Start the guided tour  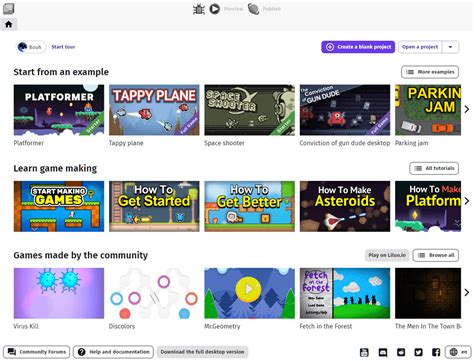click(x=63, y=47)
